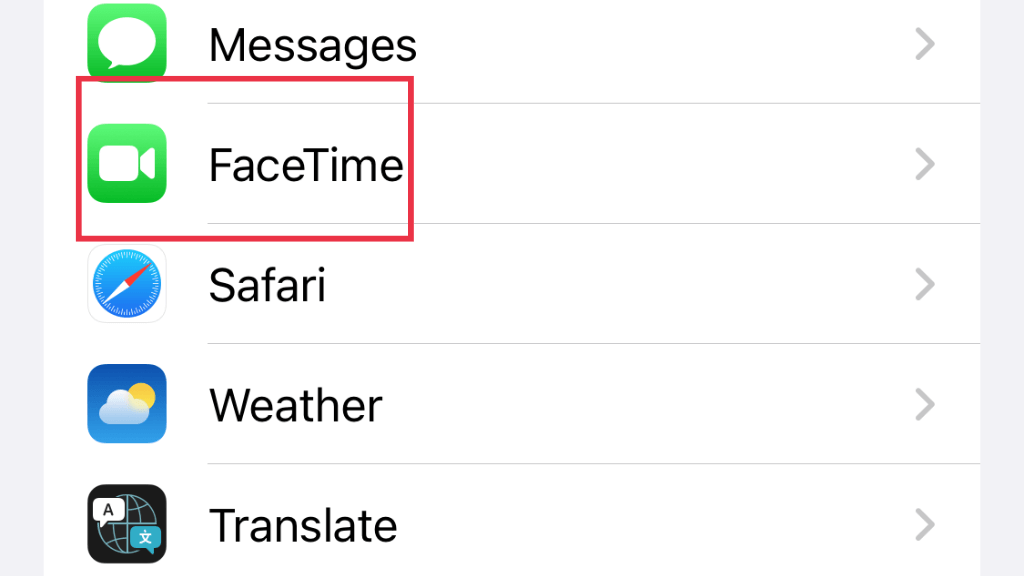This screenshot has height=576, width=1024.
Task: Click the Weather row disclosure chevron
Action: point(925,404)
